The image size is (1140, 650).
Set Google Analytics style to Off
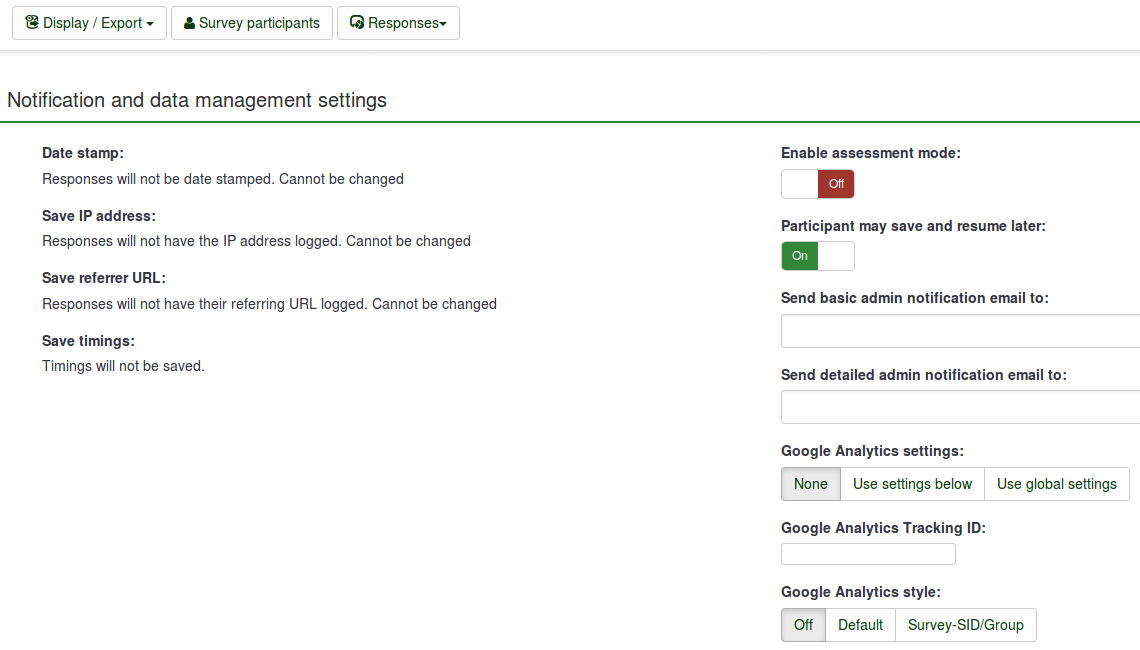[803, 625]
